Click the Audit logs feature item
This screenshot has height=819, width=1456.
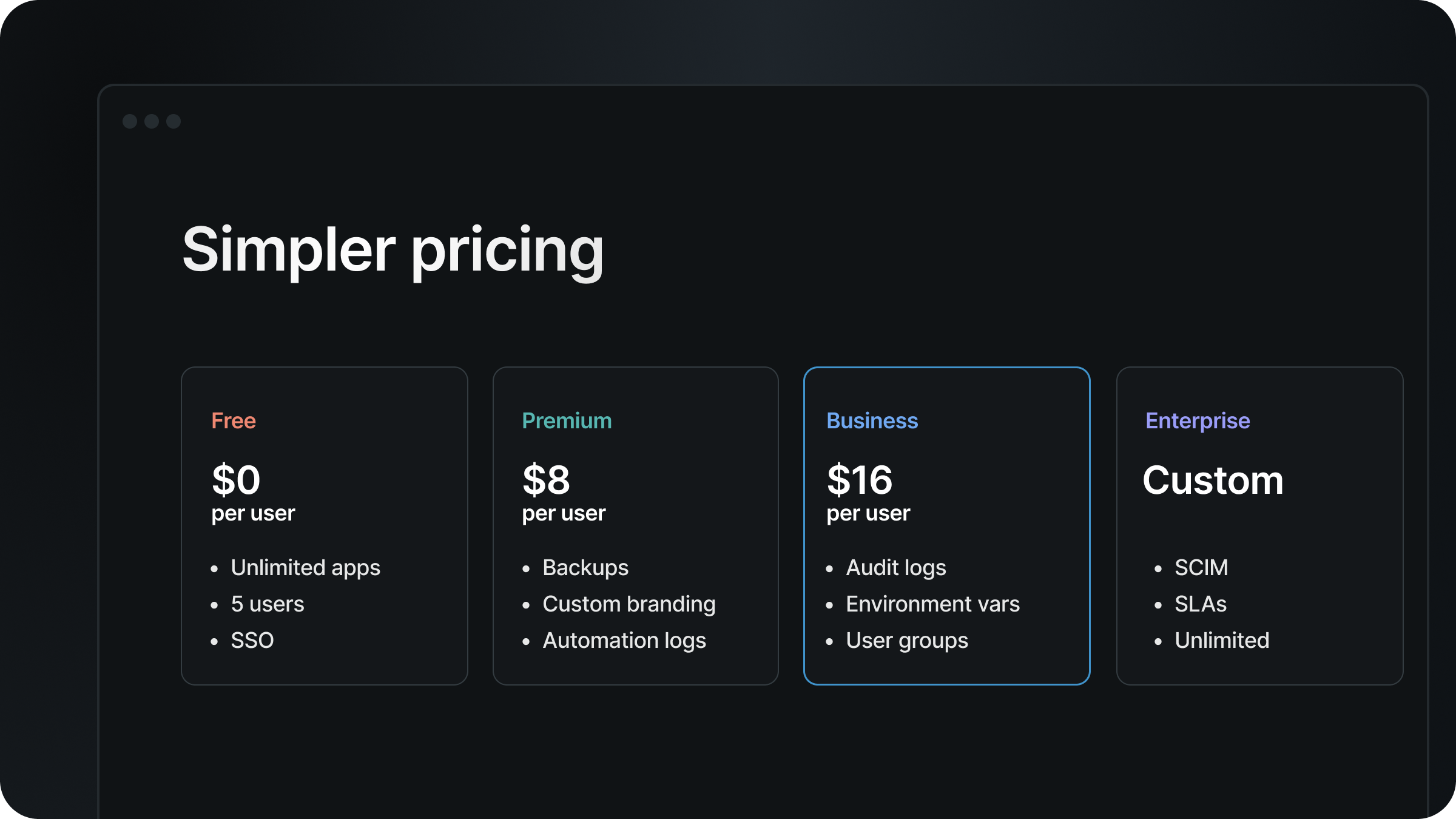895,568
